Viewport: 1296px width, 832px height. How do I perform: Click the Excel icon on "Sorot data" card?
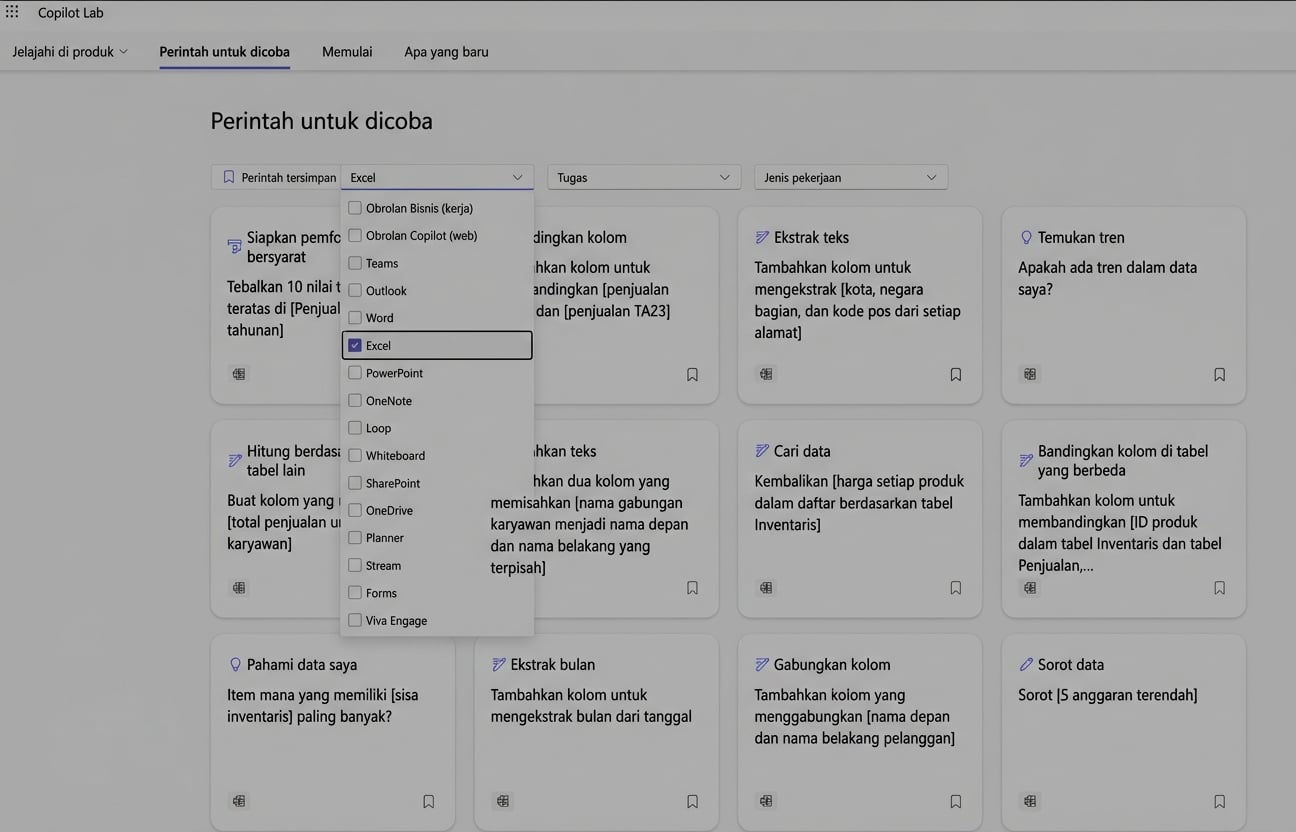click(x=1029, y=801)
